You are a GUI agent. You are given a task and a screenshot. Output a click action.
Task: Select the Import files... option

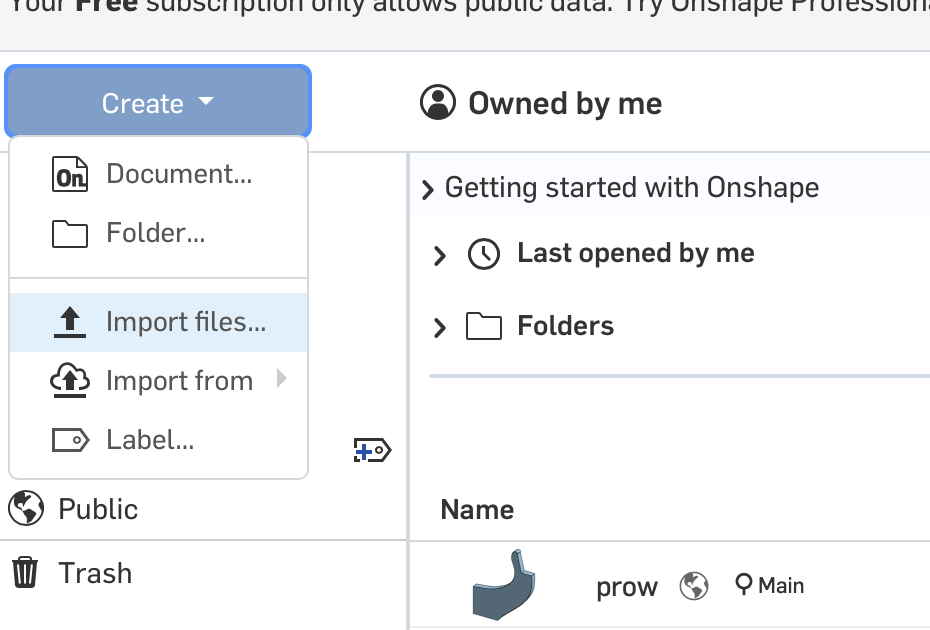pos(185,322)
